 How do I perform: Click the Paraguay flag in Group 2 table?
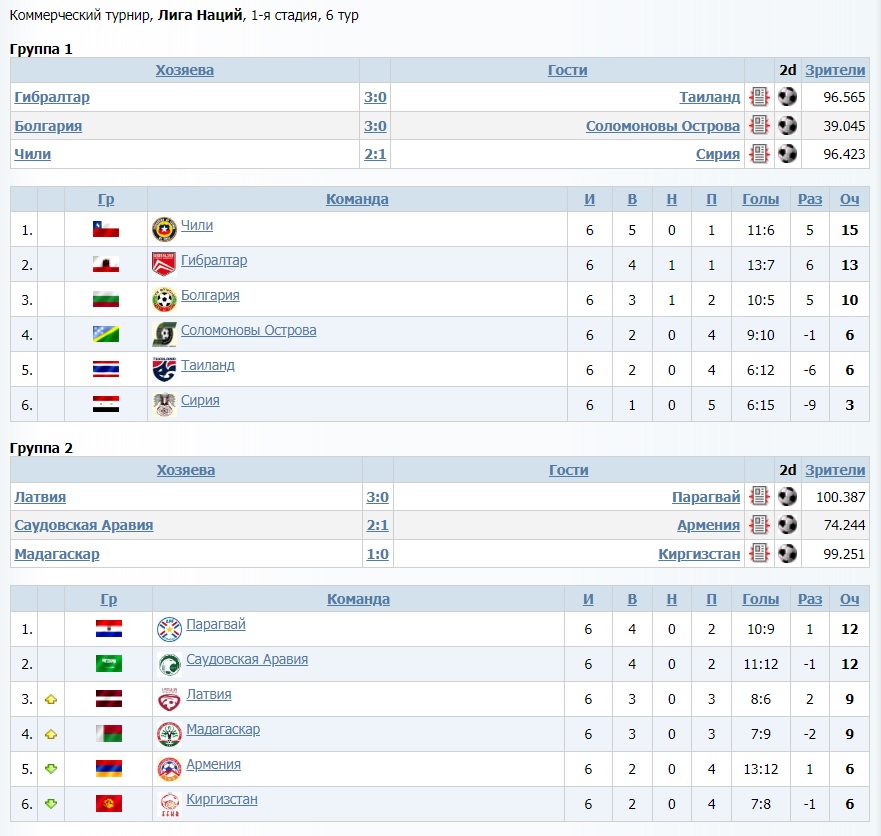108,629
